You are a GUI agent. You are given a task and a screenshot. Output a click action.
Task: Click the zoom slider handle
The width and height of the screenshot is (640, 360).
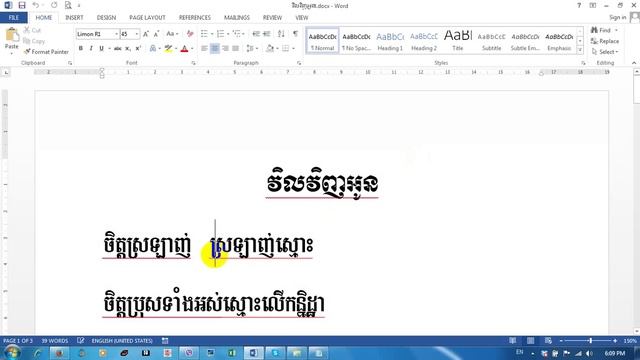[590, 340]
